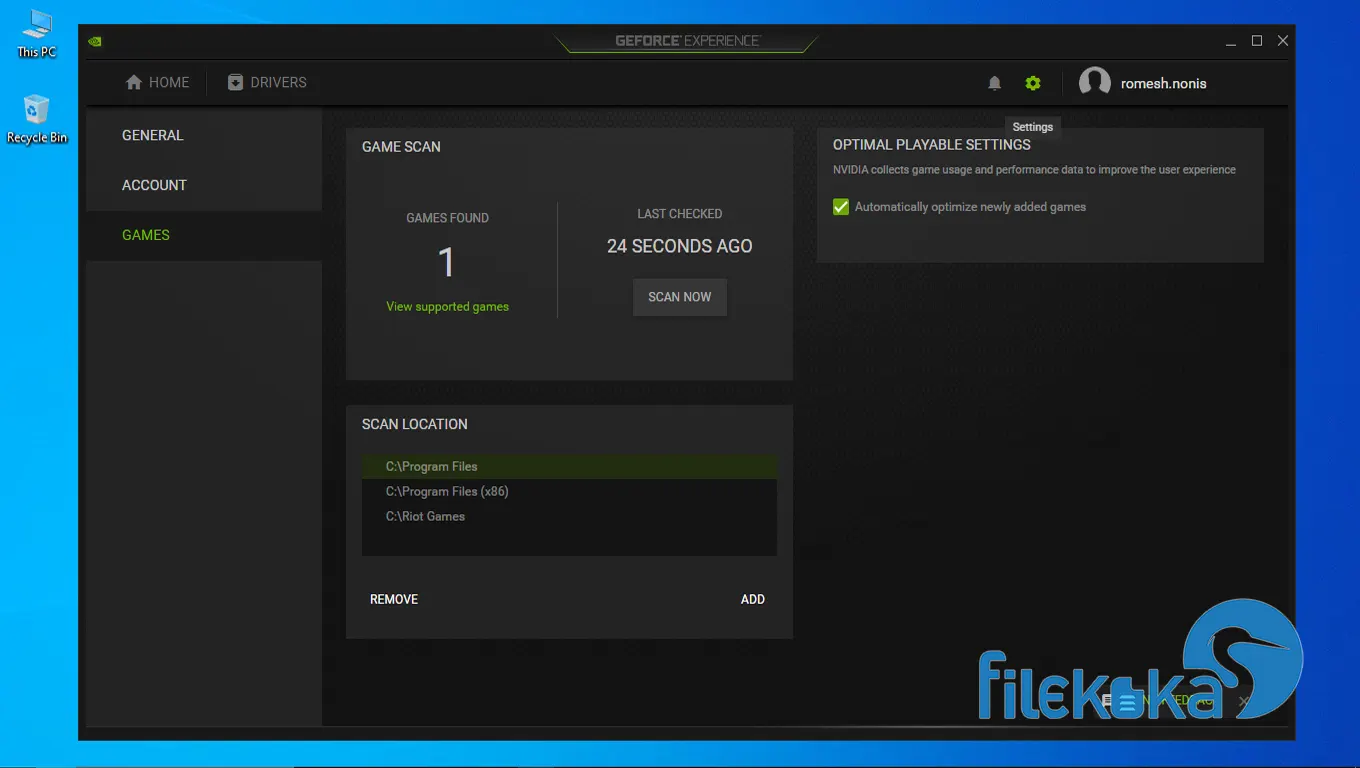Minimize the GeForce Experience window
1360x768 pixels.
click(x=1231, y=42)
